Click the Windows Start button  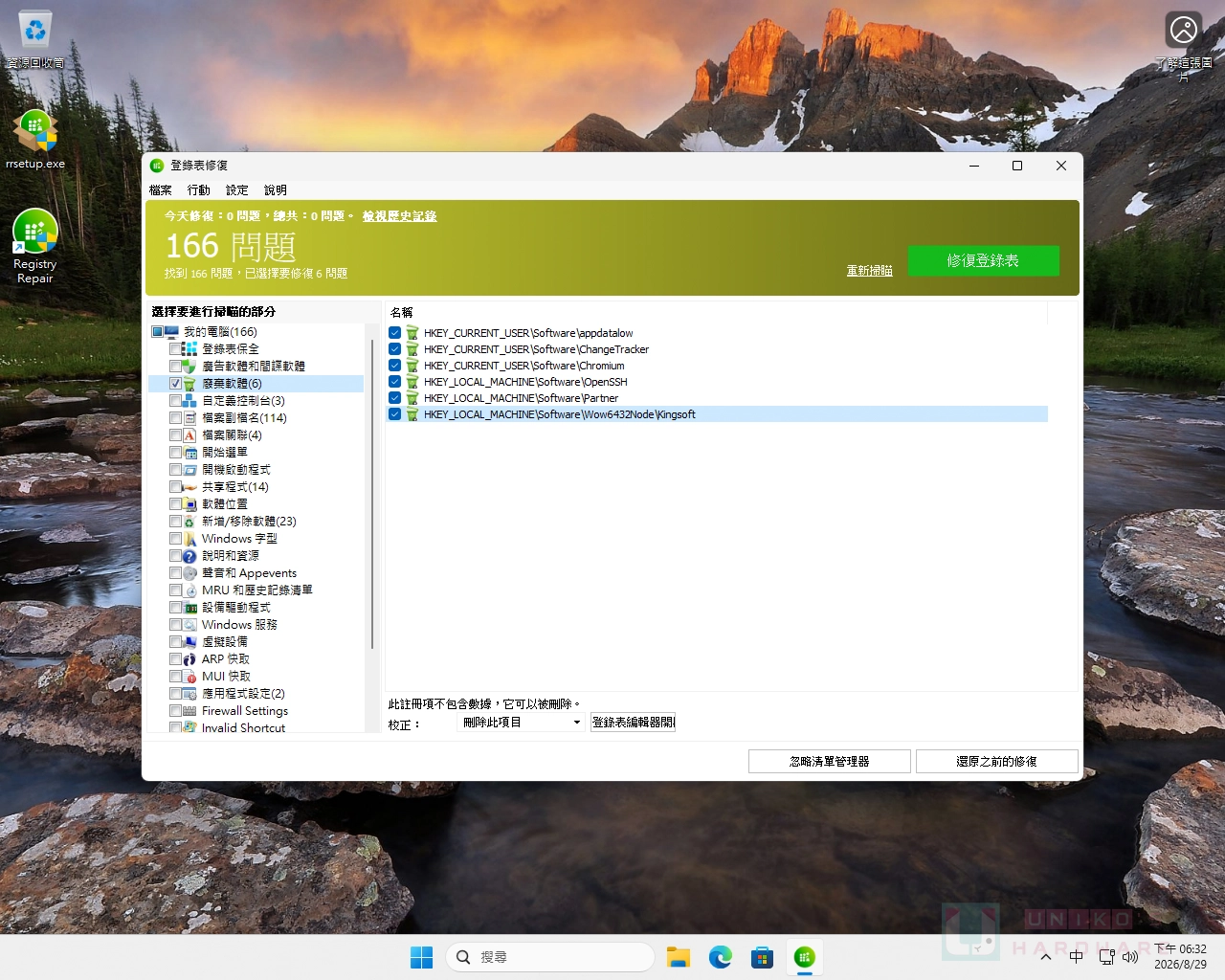pyautogui.click(x=421, y=957)
